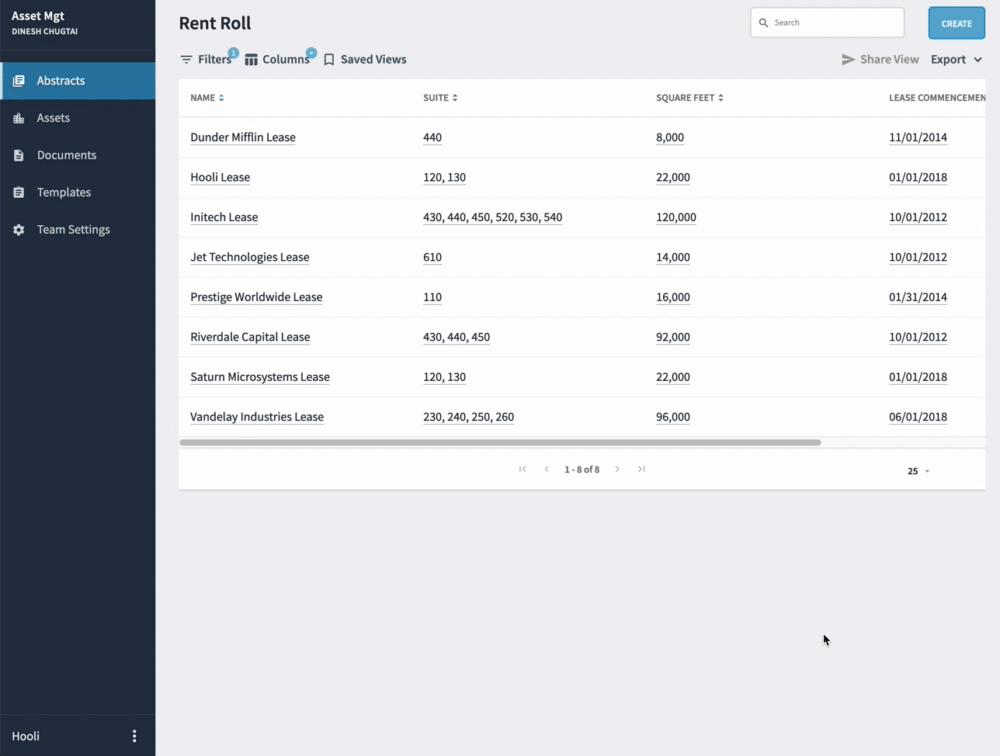Click commencement date 11/01/2014
Viewport: 1000px width, 756px height.
tap(918, 137)
